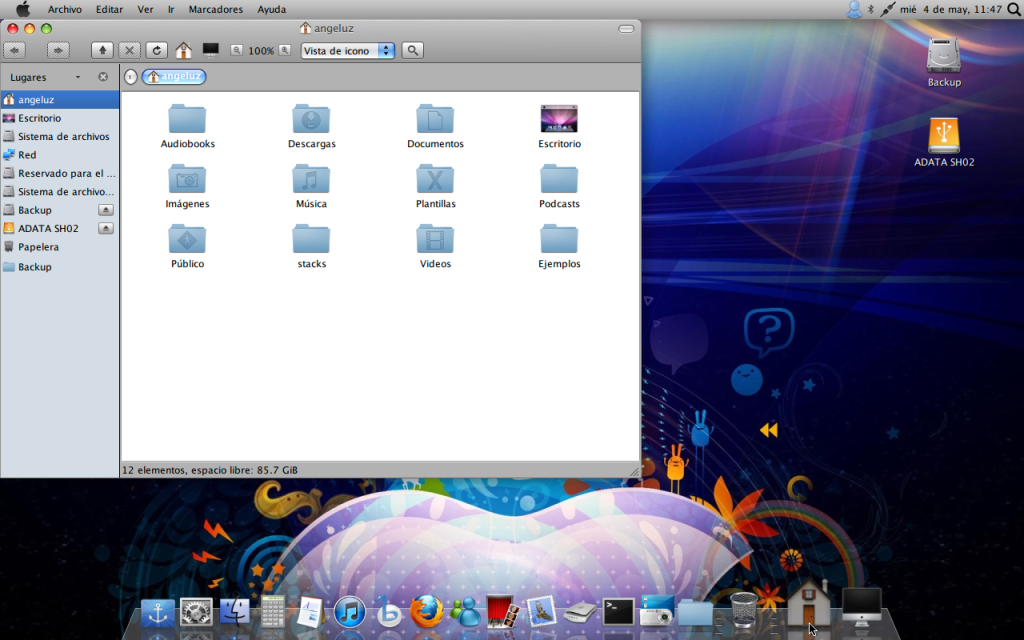Viewport: 1024px width, 640px height.
Task: Select Reservado para el… volume in sidebar
Action: point(59,173)
